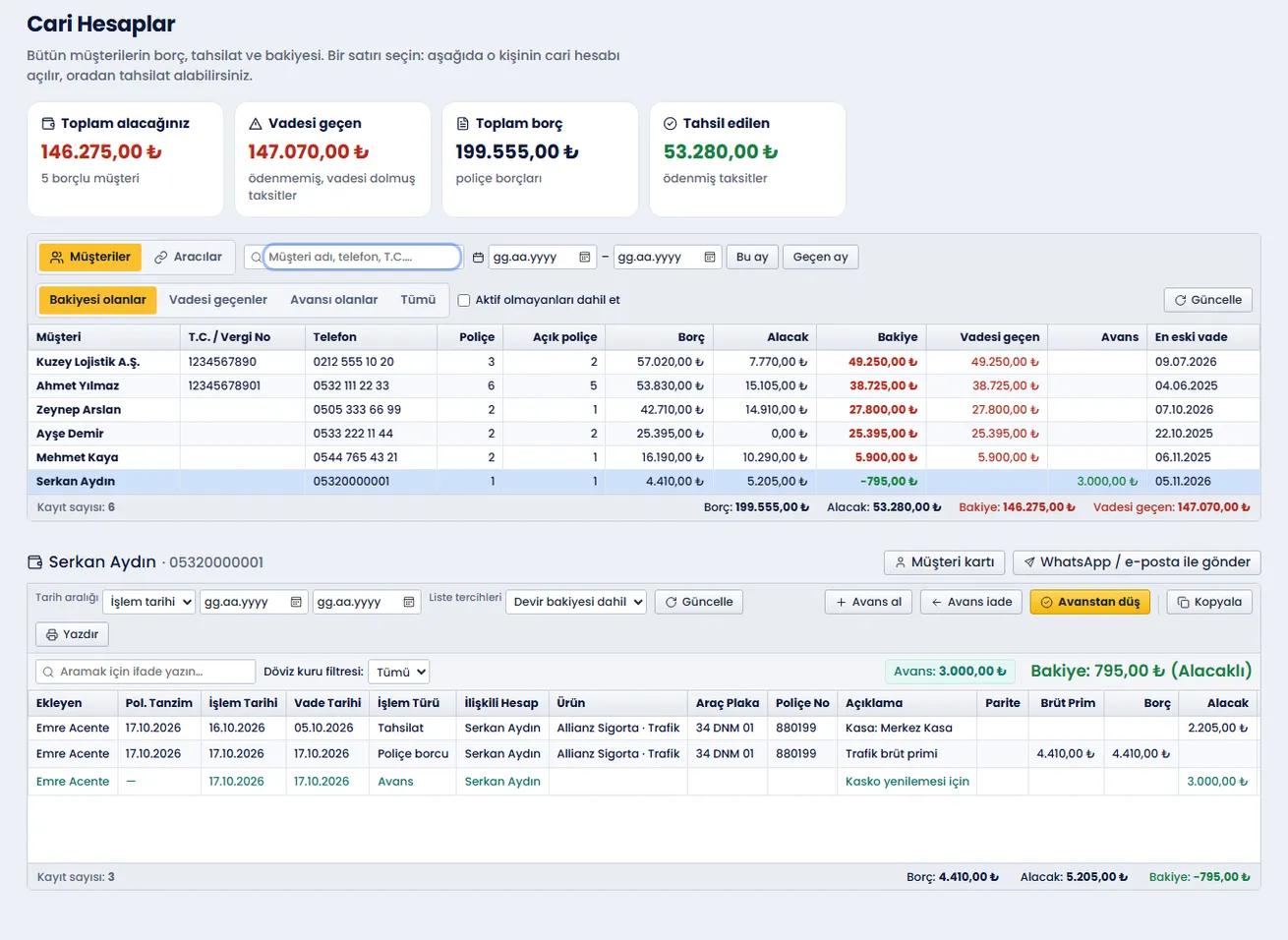
Task: Select the Bakiyesi olanlar filter tab
Action: [x=97, y=300]
